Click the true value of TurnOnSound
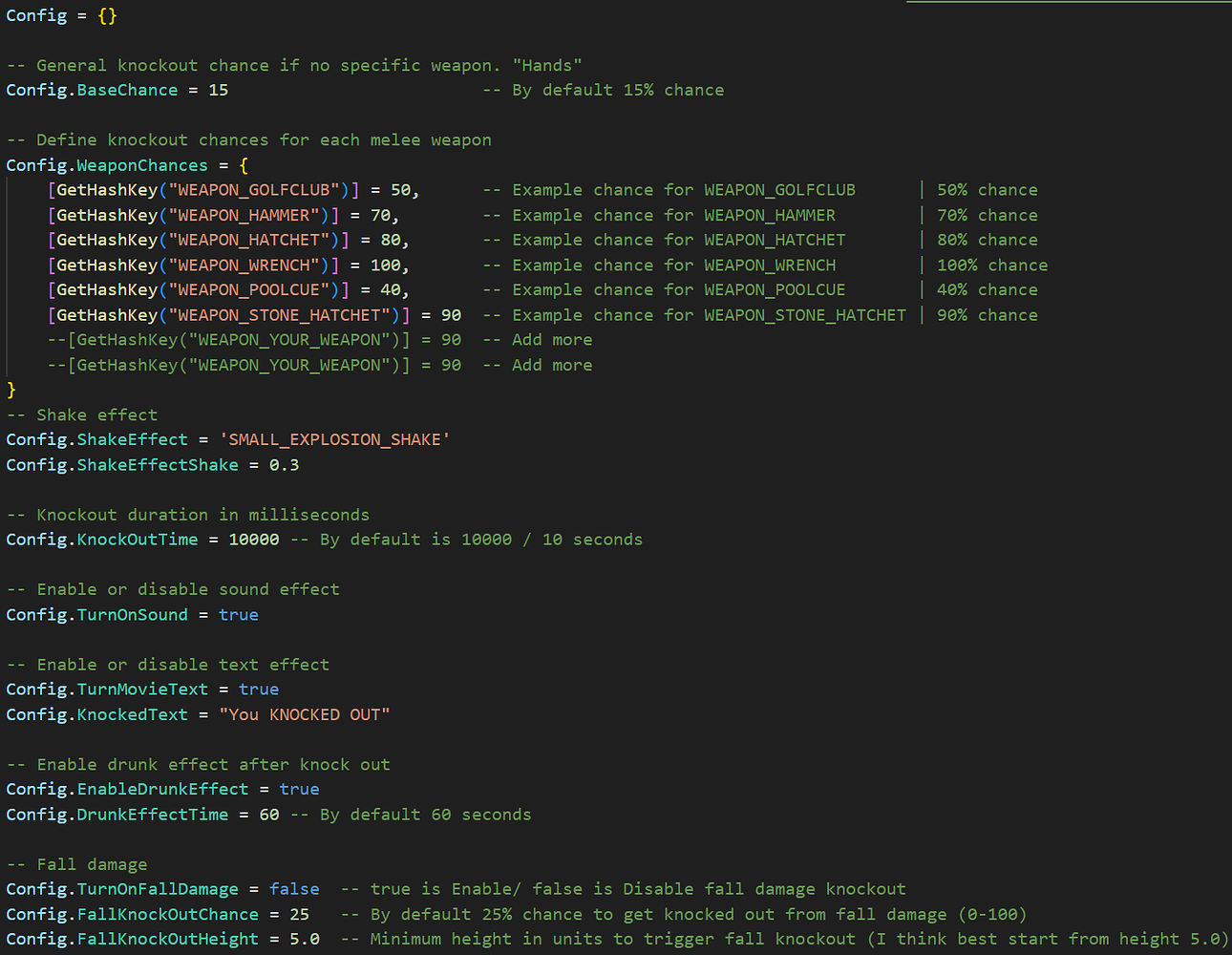 [238, 614]
